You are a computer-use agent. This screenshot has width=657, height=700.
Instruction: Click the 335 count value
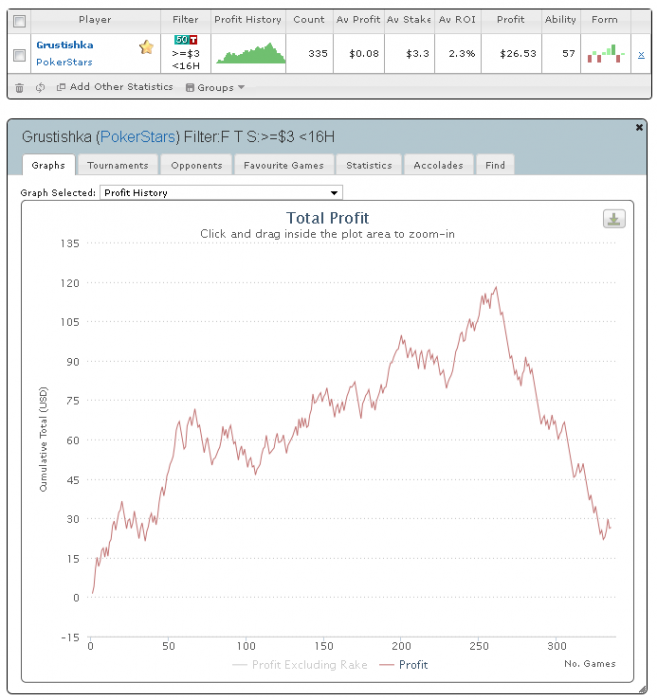(x=318, y=54)
